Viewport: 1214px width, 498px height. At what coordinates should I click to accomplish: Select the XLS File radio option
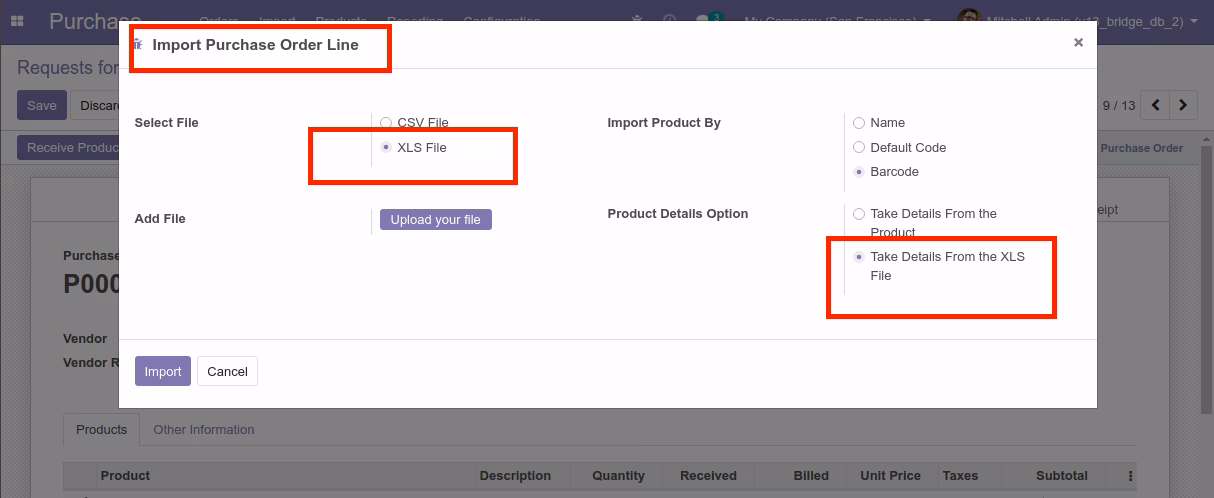point(386,147)
